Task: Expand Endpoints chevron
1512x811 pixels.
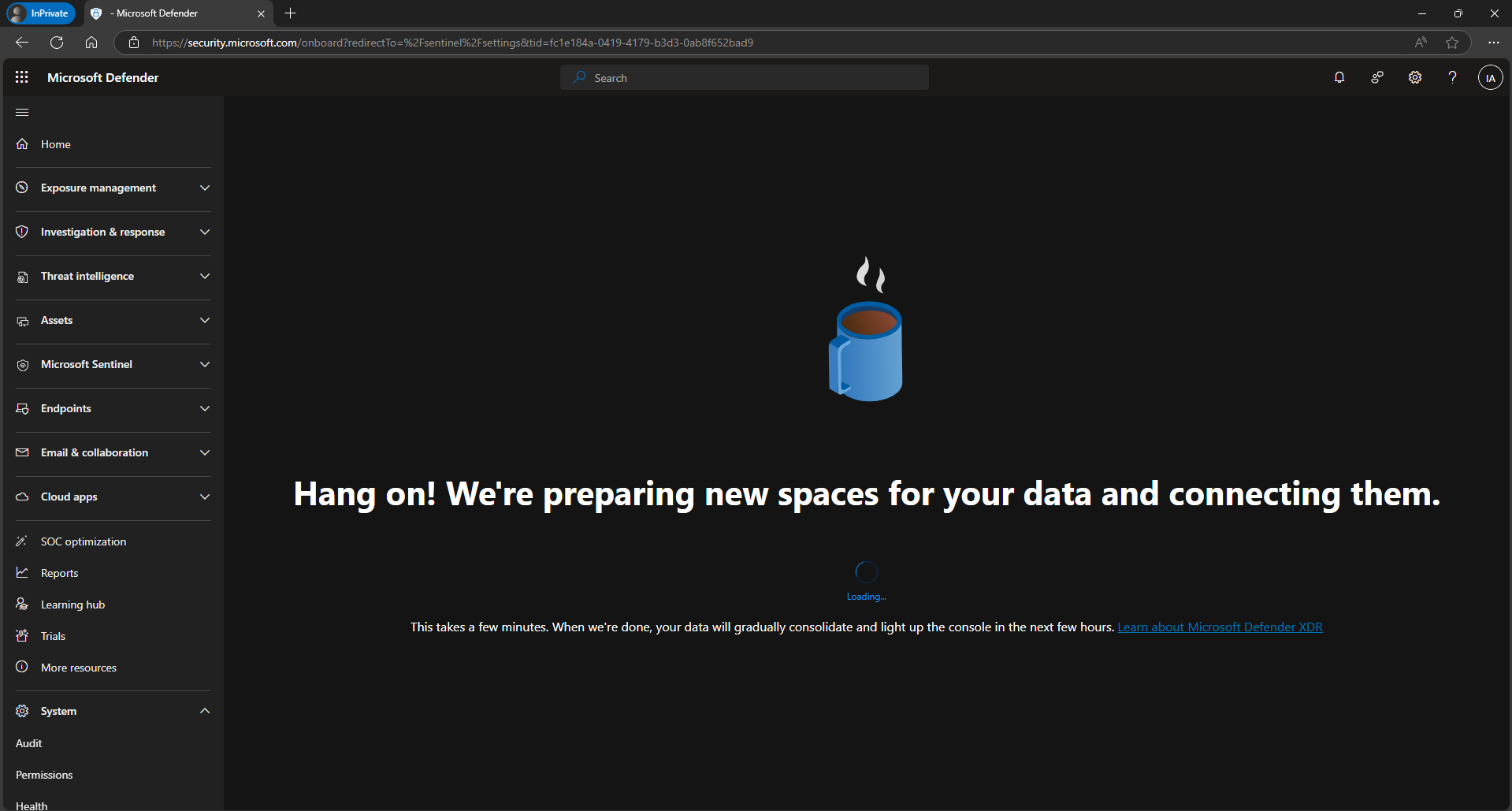Action: [205, 408]
